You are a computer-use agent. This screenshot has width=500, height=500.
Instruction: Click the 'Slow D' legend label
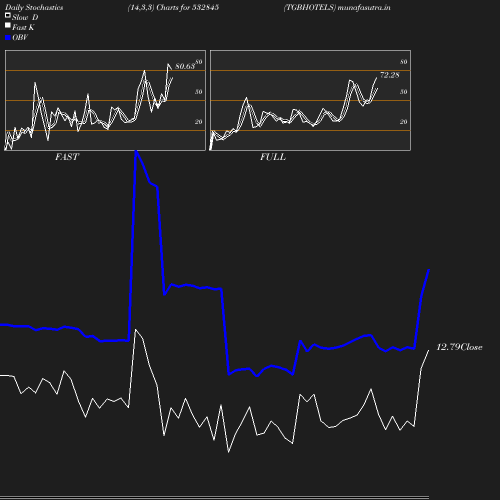click(25, 17)
